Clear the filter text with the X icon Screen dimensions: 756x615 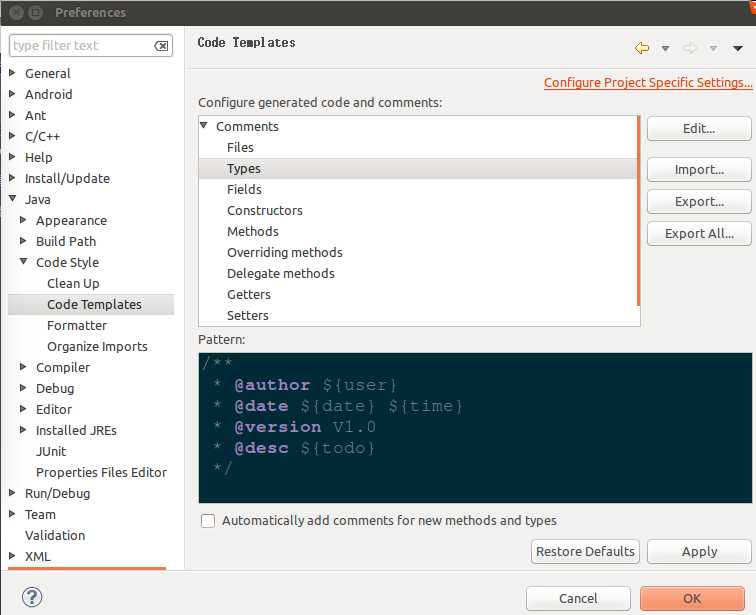coord(161,46)
